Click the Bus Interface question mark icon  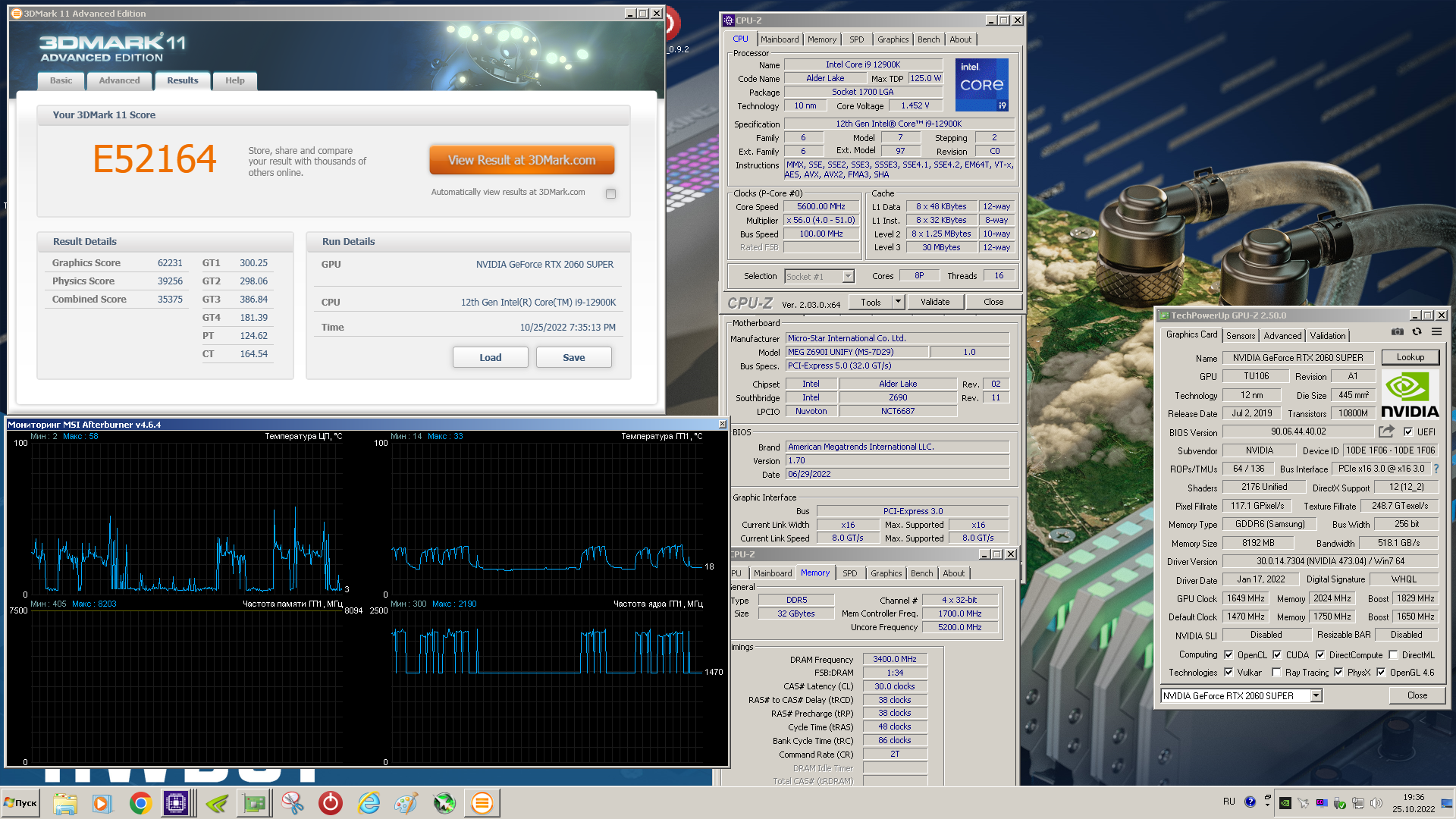1436,469
